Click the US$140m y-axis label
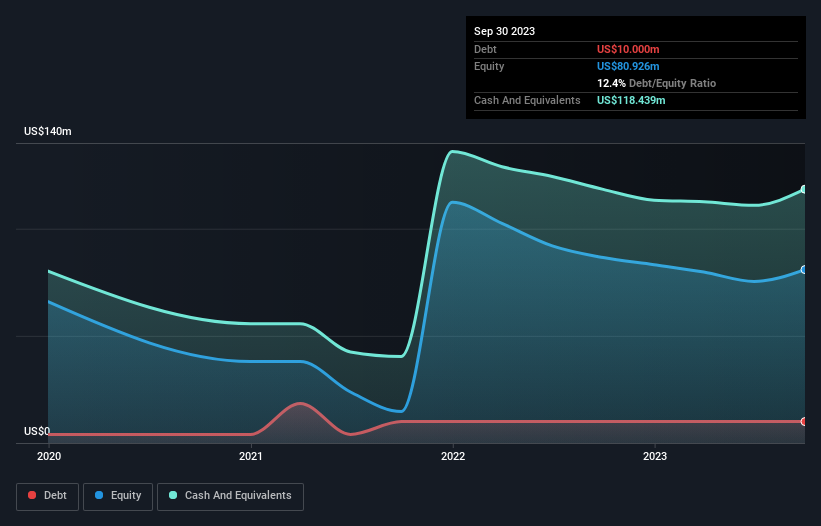This screenshot has height=526, width=821. tap(48, 131)
